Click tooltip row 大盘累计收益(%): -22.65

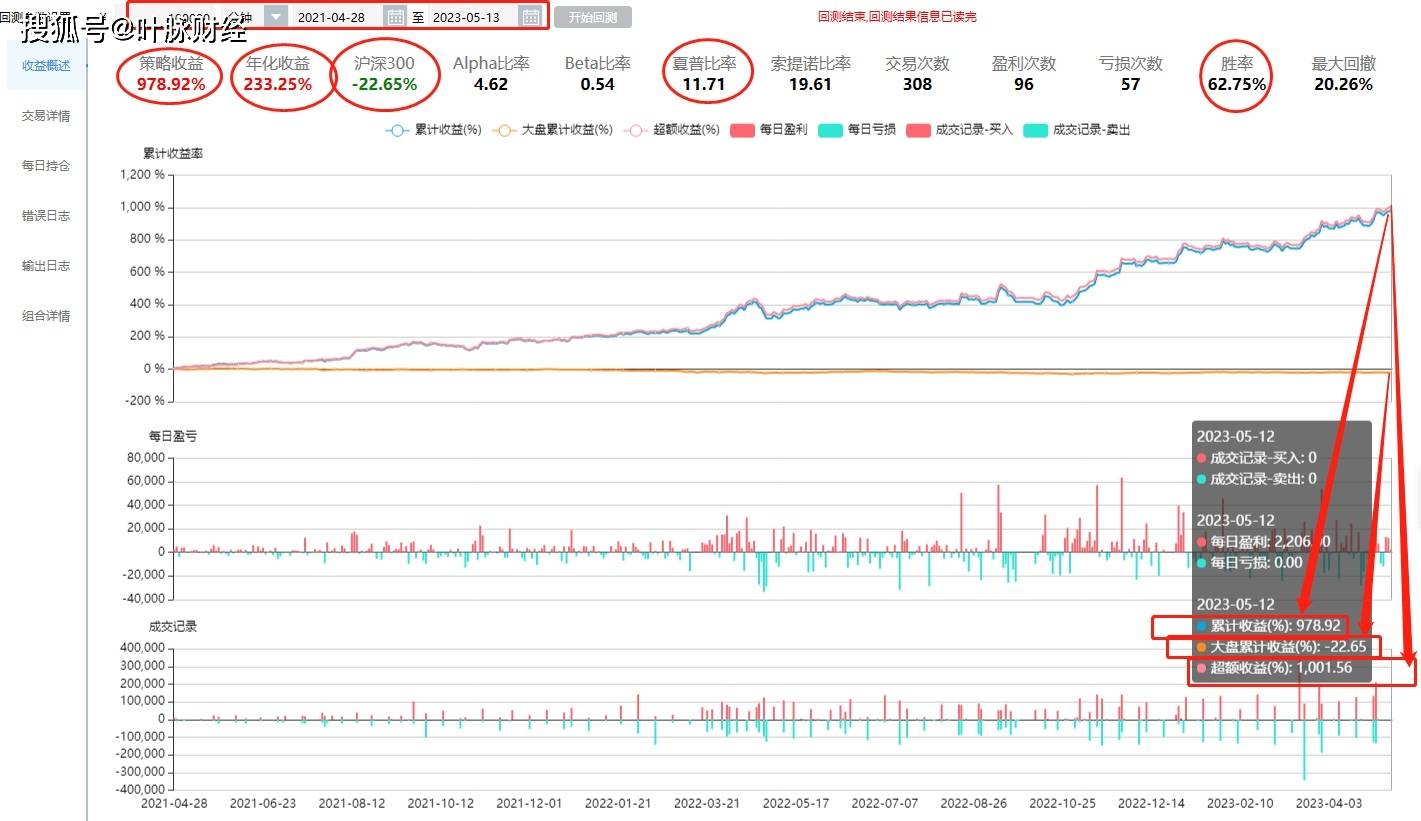[x=1281, y=647]
